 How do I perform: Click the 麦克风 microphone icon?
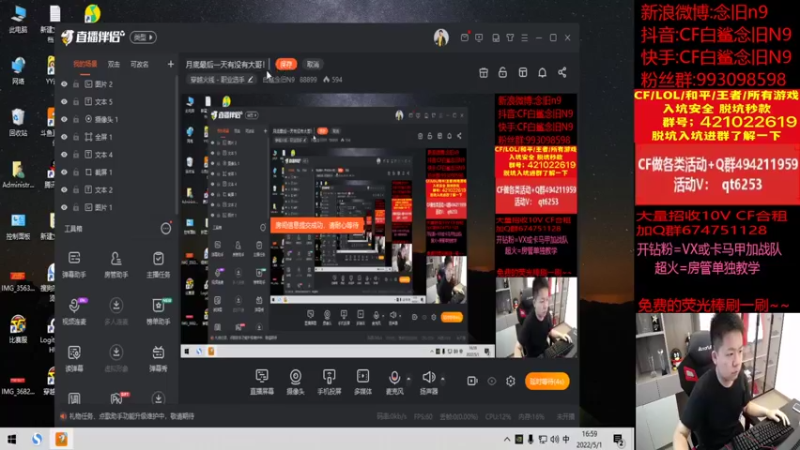click(394, 378)
